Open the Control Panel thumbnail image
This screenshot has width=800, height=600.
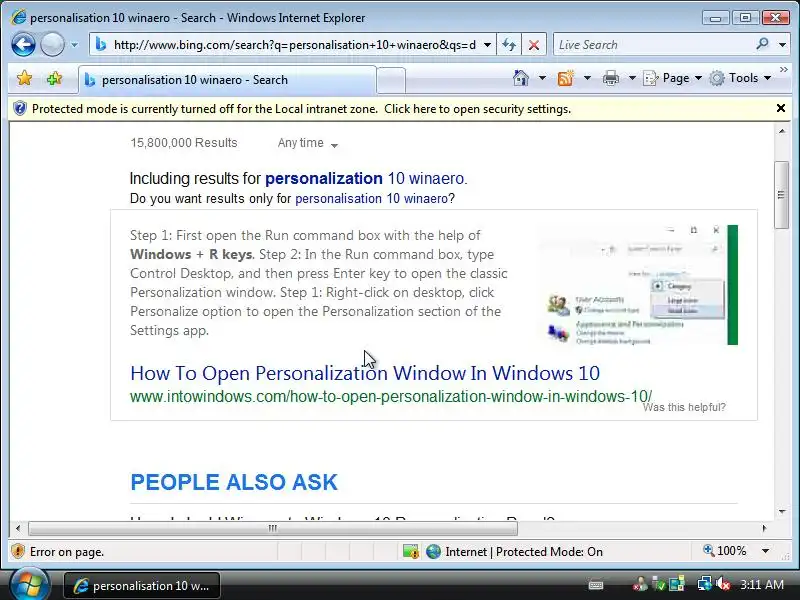coord(638,285)
